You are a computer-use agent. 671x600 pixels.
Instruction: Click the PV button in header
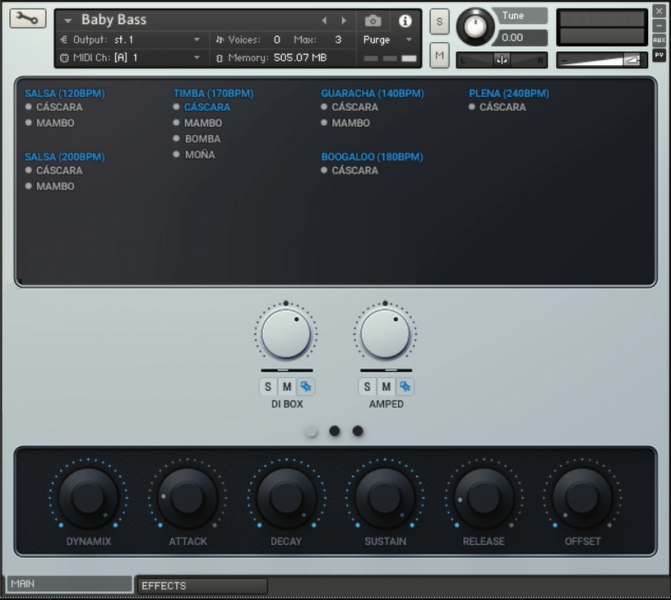point(659,55)
